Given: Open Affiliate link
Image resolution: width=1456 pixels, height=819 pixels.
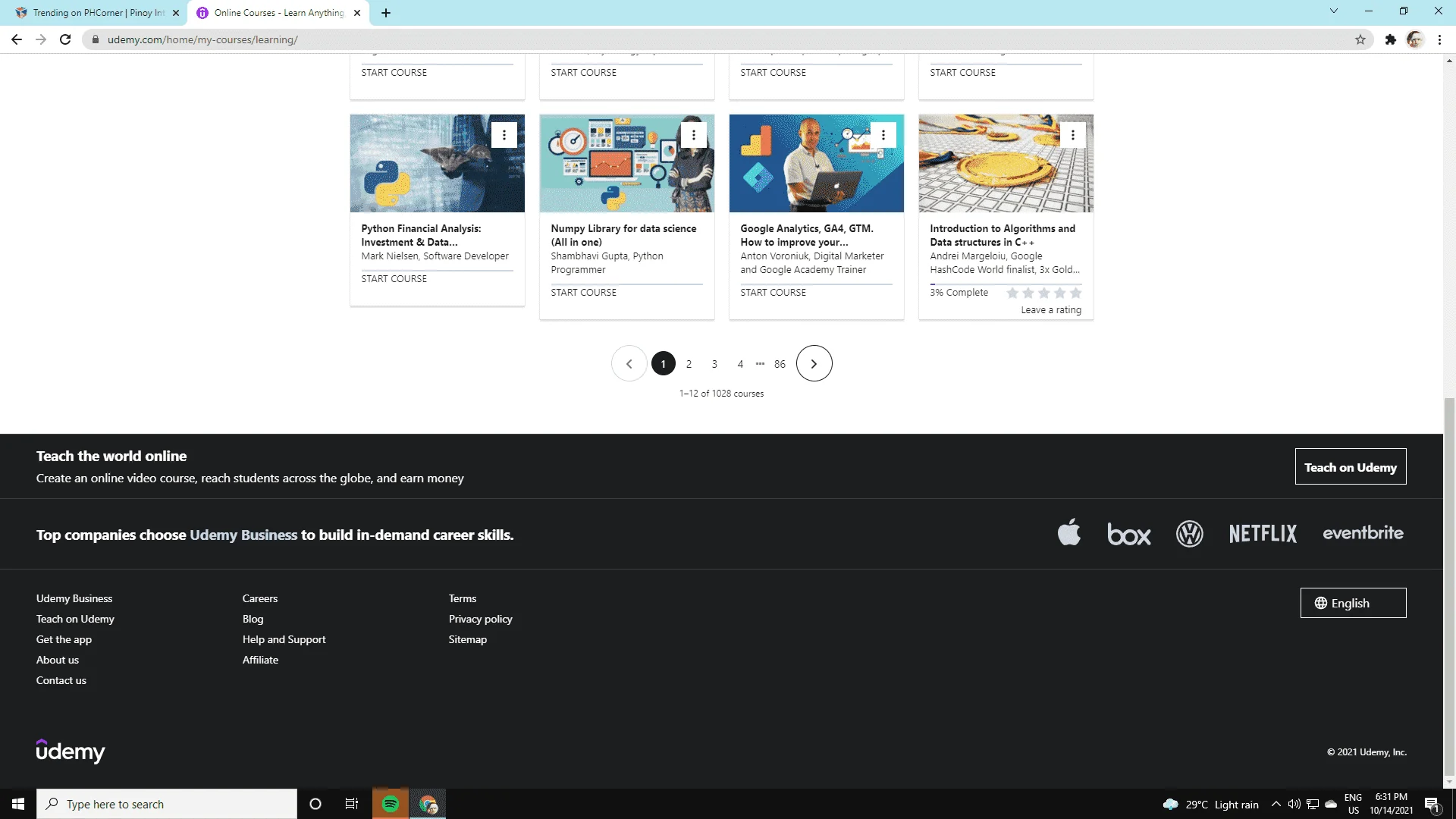Looking at the screenshot, I should click(x=260, y=660).
